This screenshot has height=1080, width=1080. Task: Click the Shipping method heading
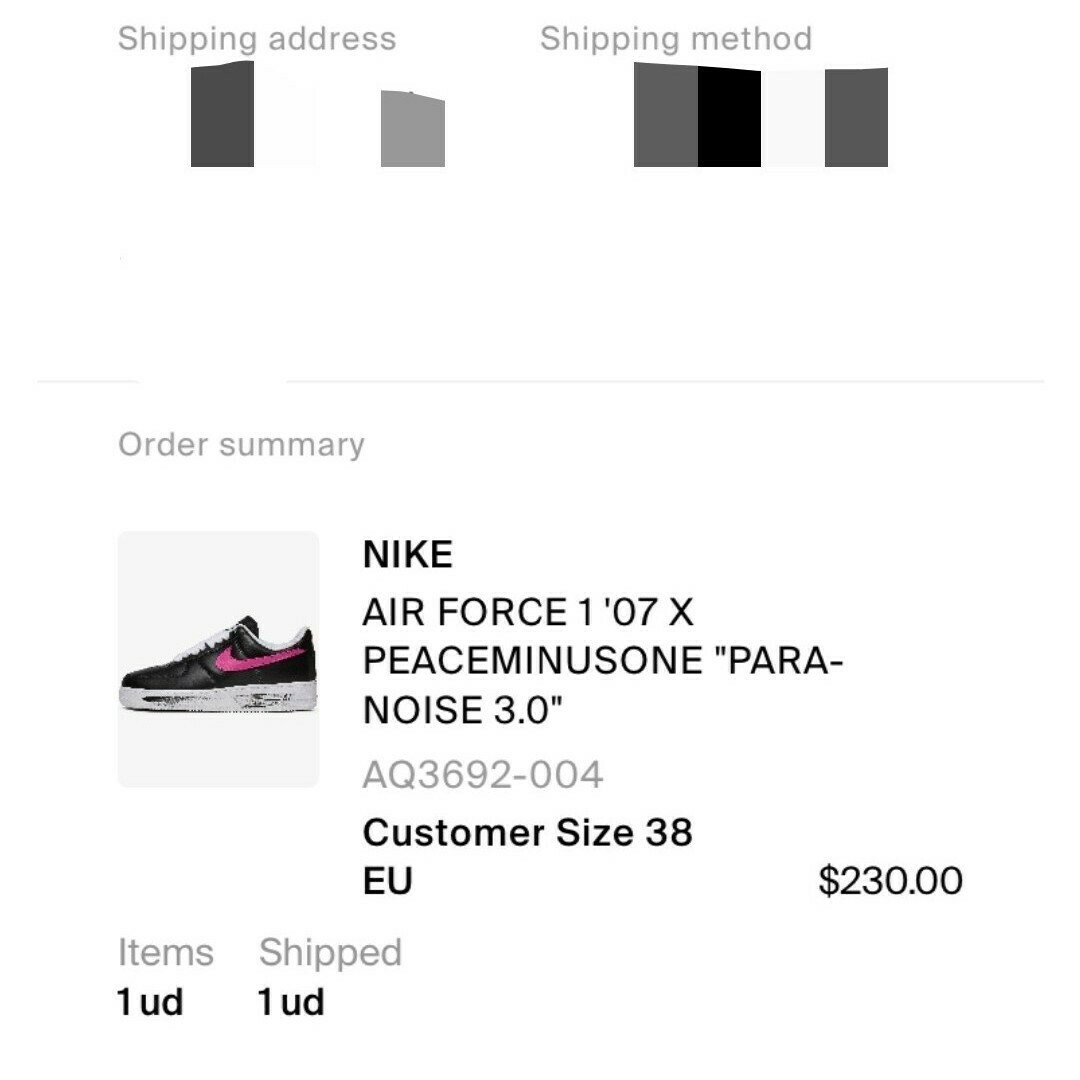click(x=676, y=39)
